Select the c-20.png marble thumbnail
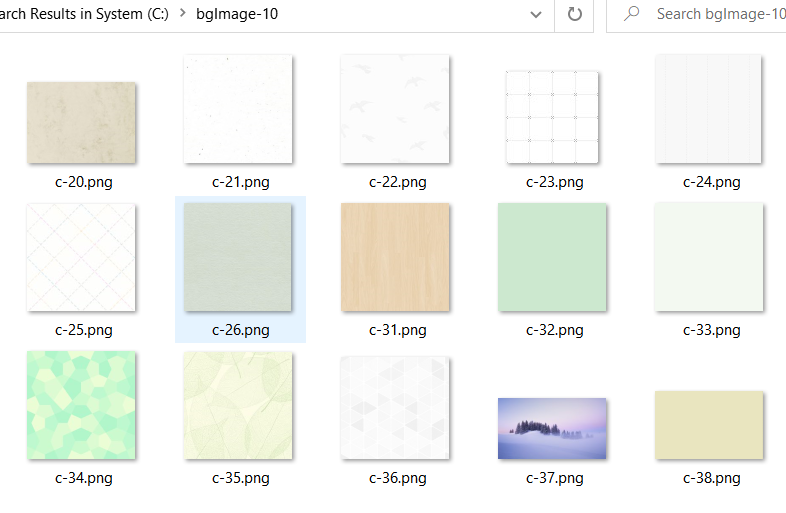Viewport: 786px width, 513px height. [x=81, y=122]
